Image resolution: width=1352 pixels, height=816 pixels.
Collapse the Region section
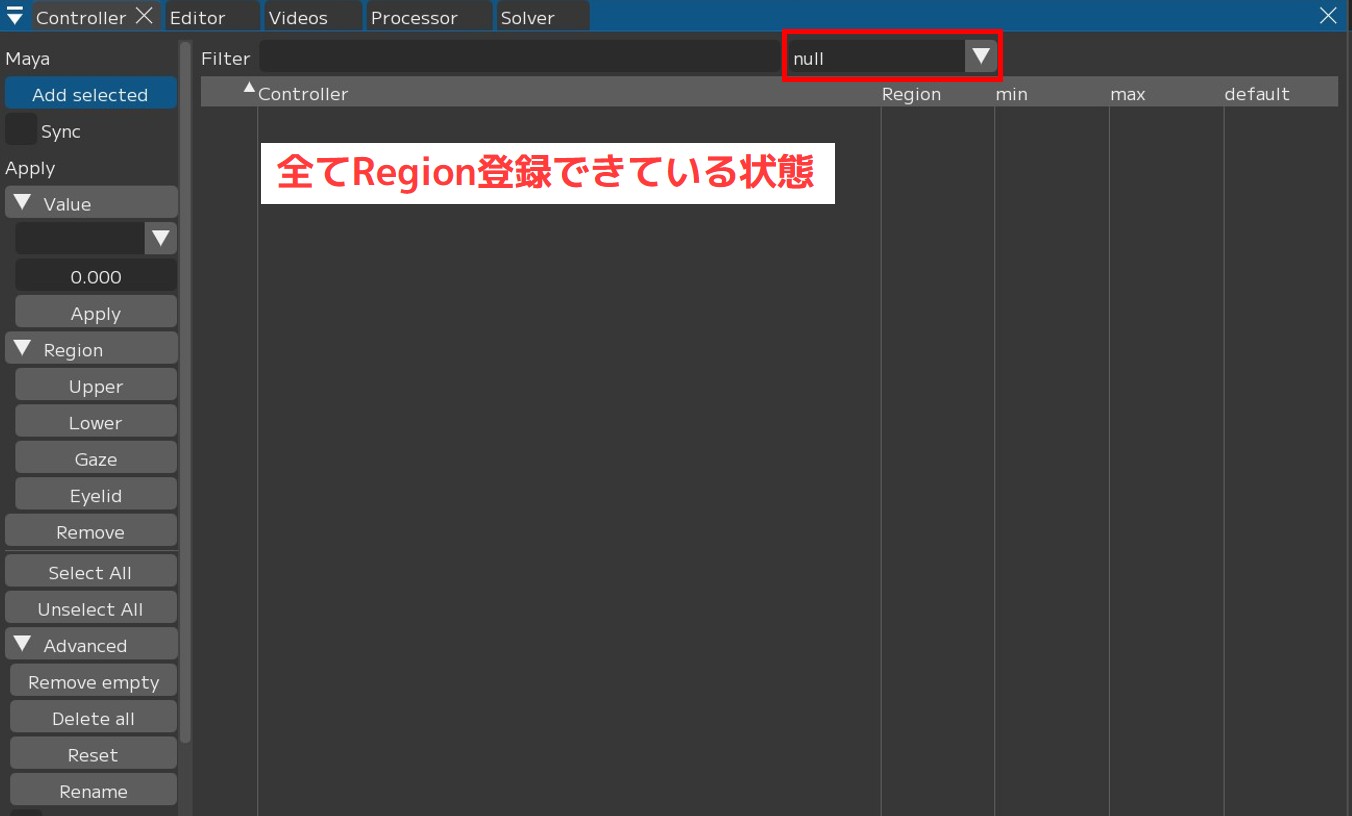click(x=23, y=349)
